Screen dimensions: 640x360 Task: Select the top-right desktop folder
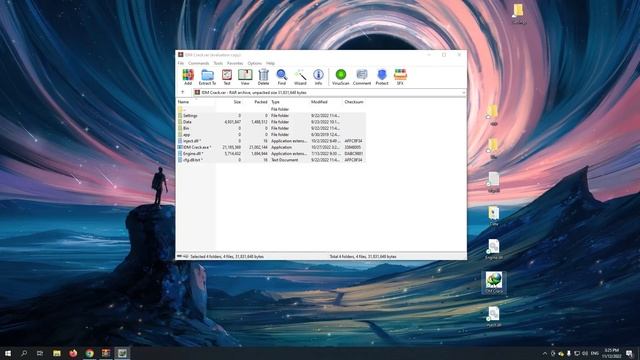tap(518, 14)
